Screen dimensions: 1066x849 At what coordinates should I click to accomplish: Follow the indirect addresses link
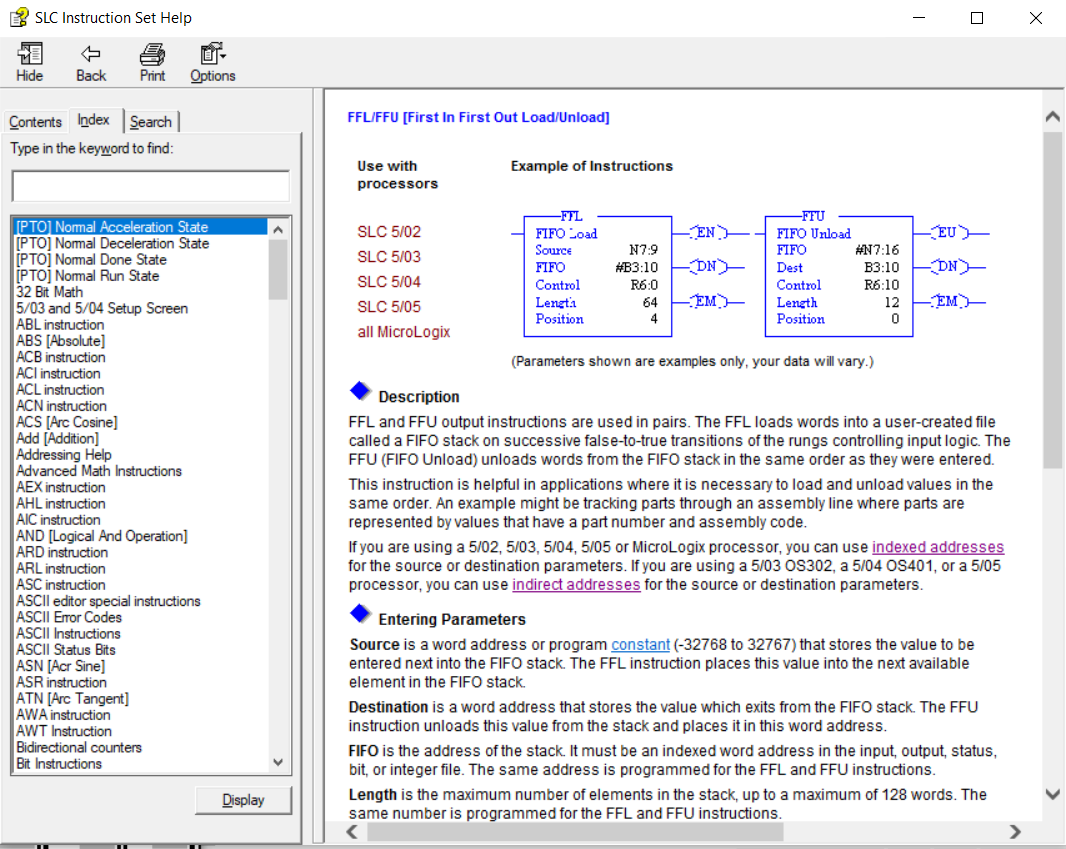click(x=576, y=585)
